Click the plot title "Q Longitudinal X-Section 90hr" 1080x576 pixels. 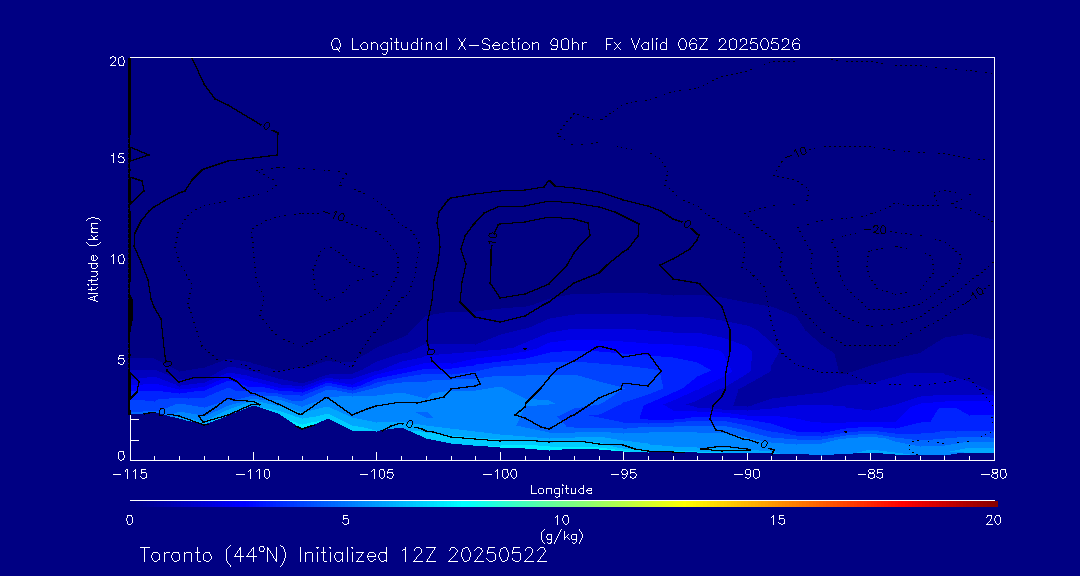[460, 45]
